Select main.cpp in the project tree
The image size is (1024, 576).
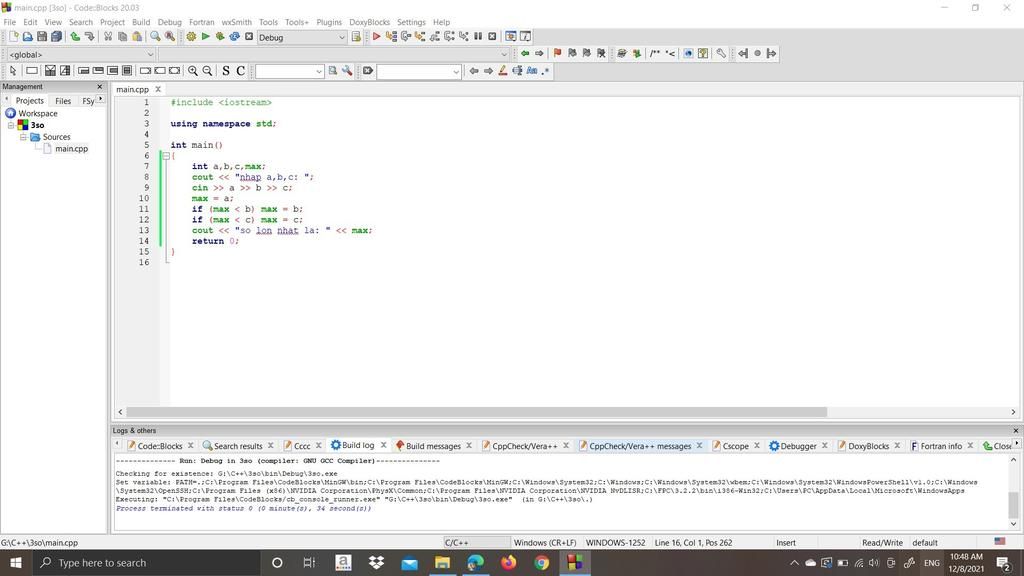(71, 149)
